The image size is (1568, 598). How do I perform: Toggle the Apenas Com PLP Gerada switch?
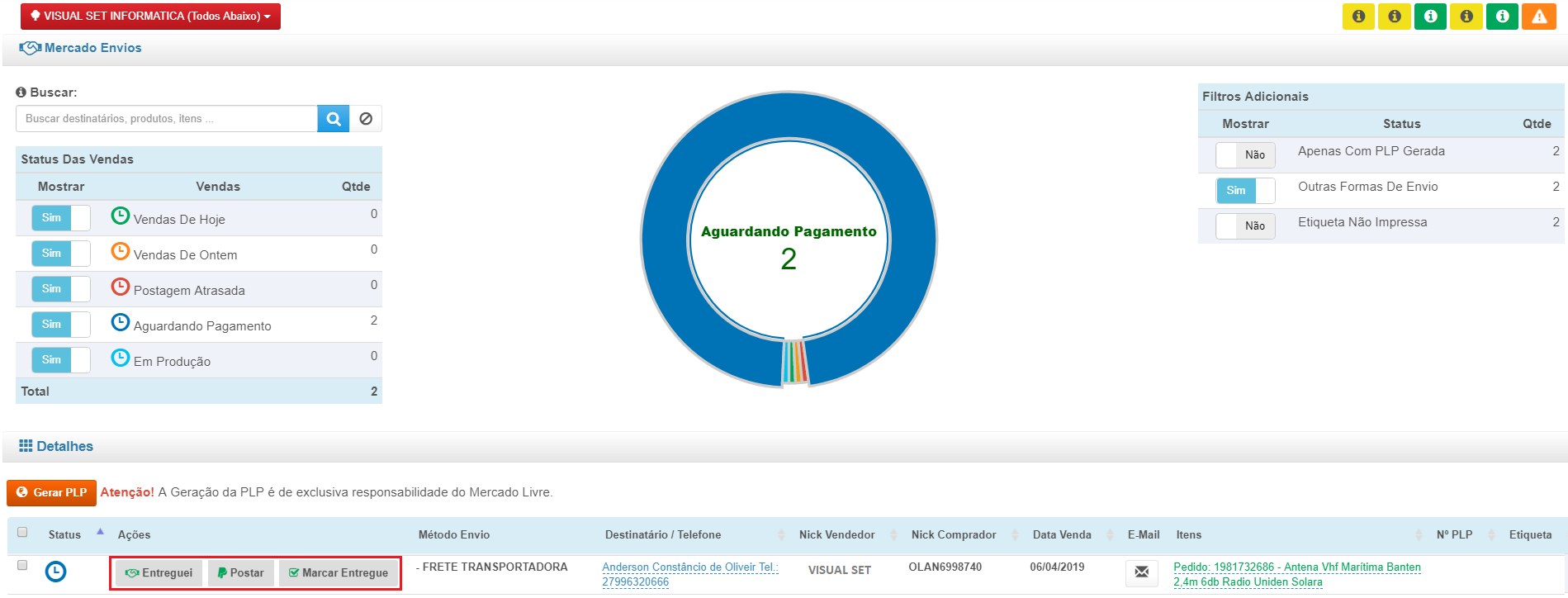click(x=1245, y=154)
